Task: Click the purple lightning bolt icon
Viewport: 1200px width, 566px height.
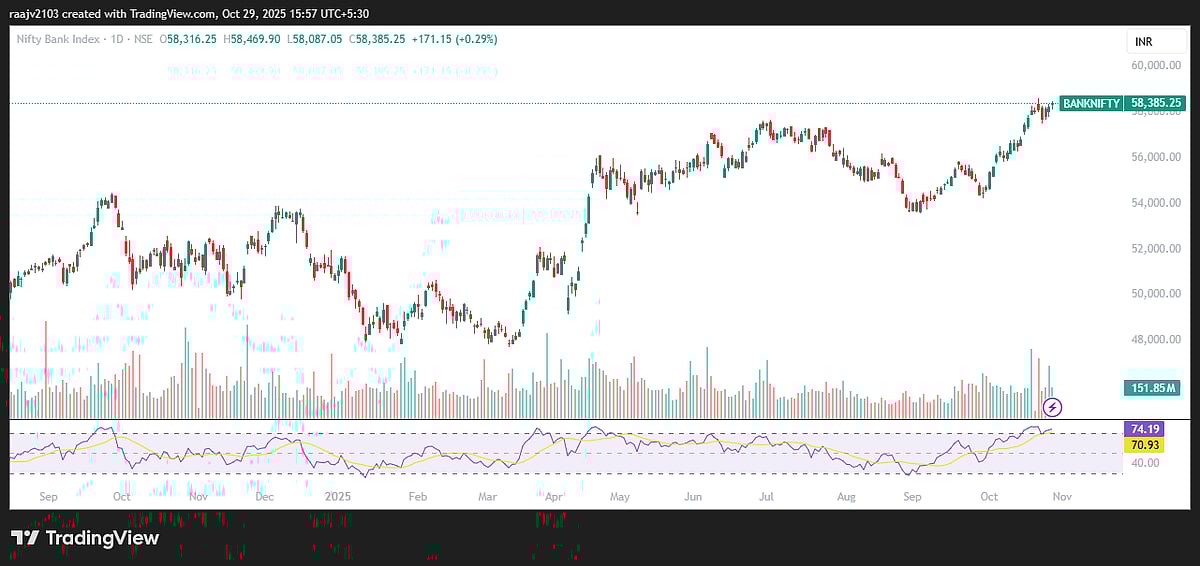Action: 1052,407
